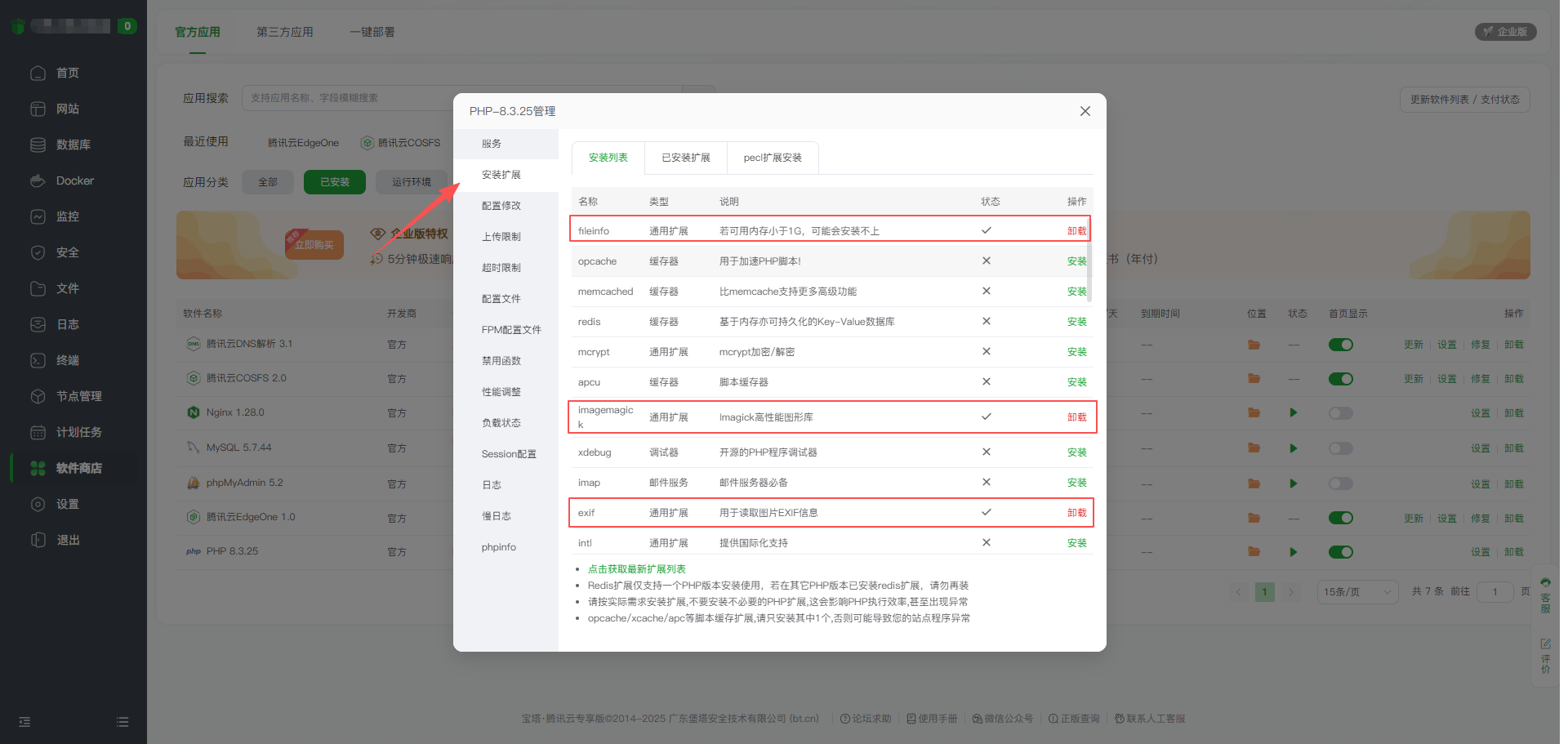Disable homepage display for PHP 8.3.25
The width and height of the screenshot is (1568, 744).
[x=1340, y=552]
